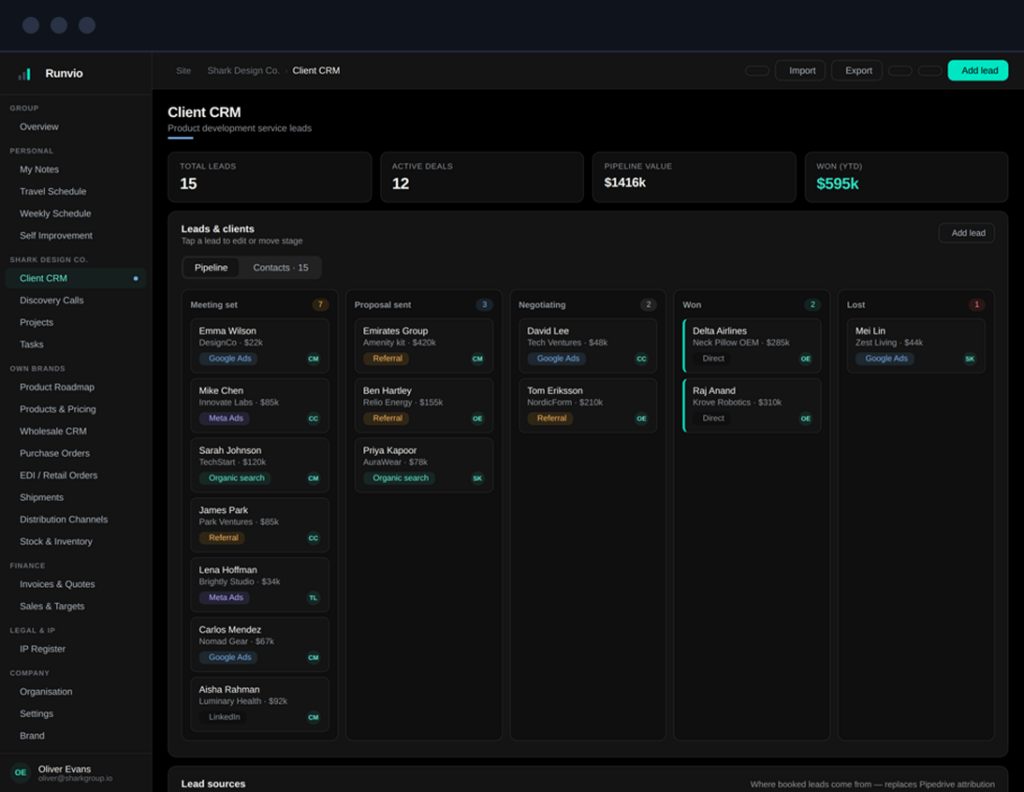Open IP Register in sidebar
The height and width of the screenshot is (792, 1024).
(x=76, y=649)
